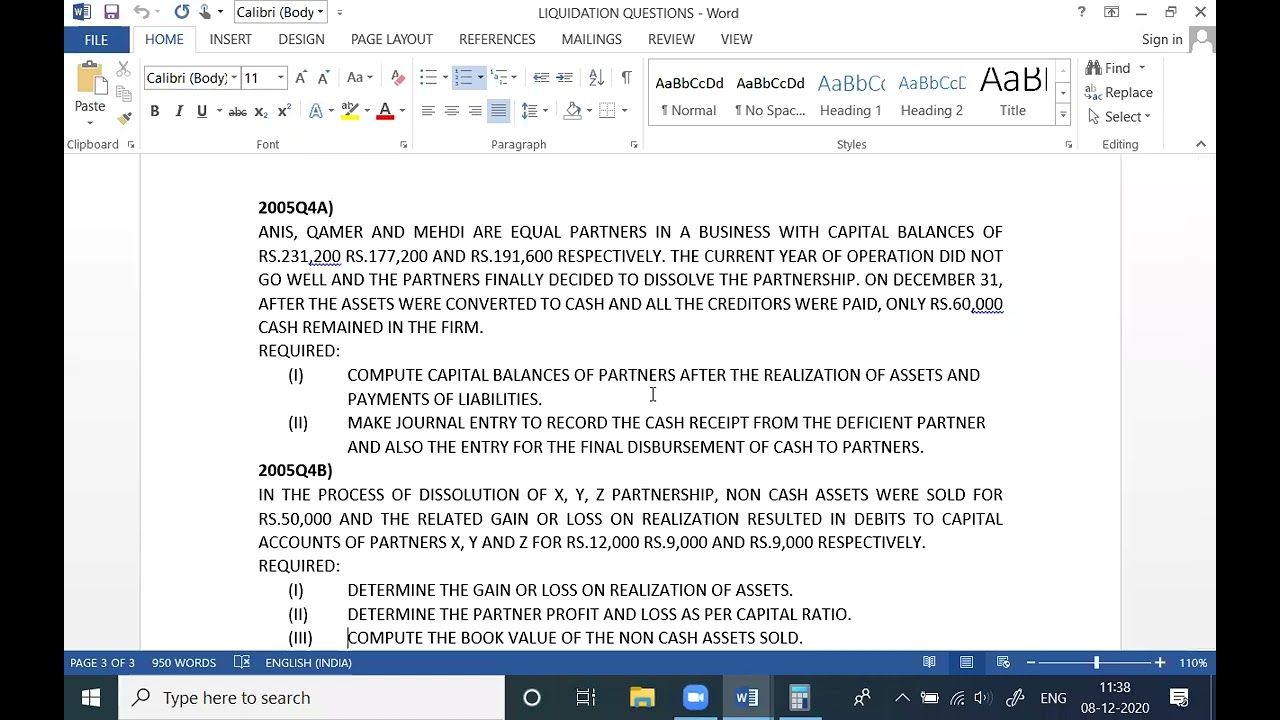Open Borders dropdown arrow
The height and width of the screenshot is (720, 1280).
point(624,111)
